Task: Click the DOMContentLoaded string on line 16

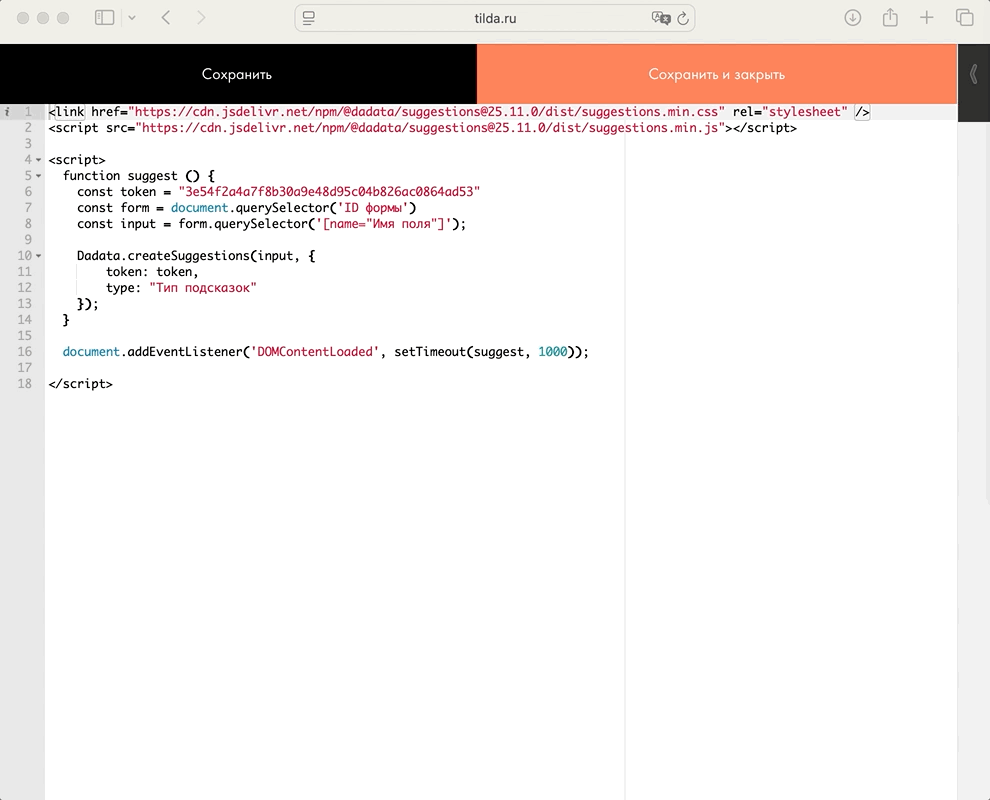Action: [x=316, y=352]
